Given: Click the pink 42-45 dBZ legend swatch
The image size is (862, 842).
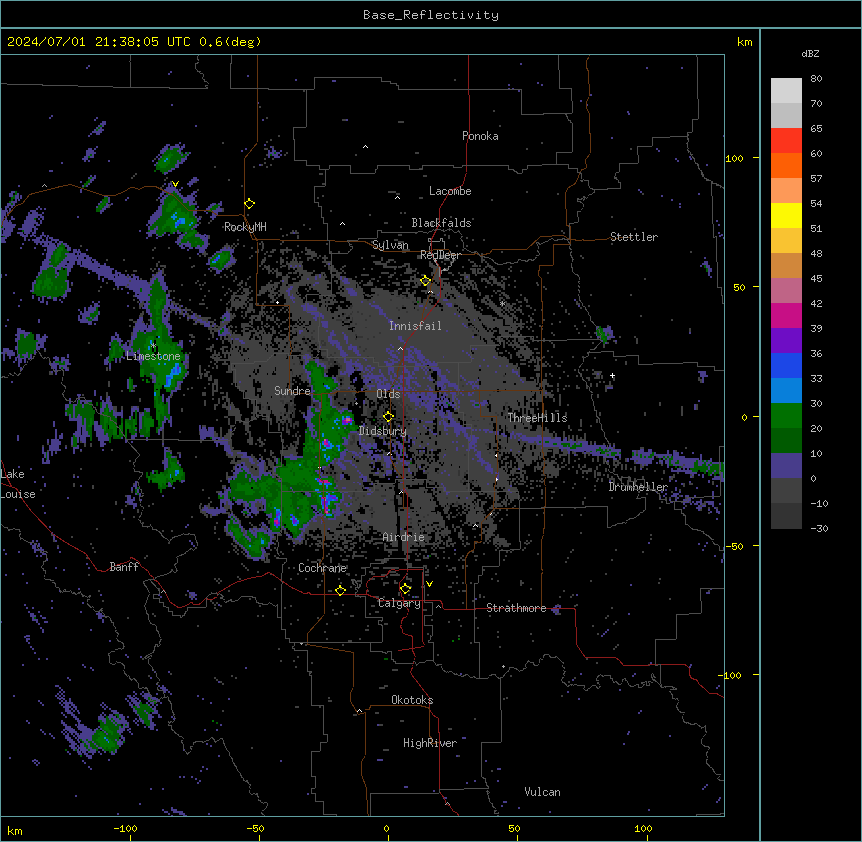Looking at the screenshot, I should tap(786, 291).
